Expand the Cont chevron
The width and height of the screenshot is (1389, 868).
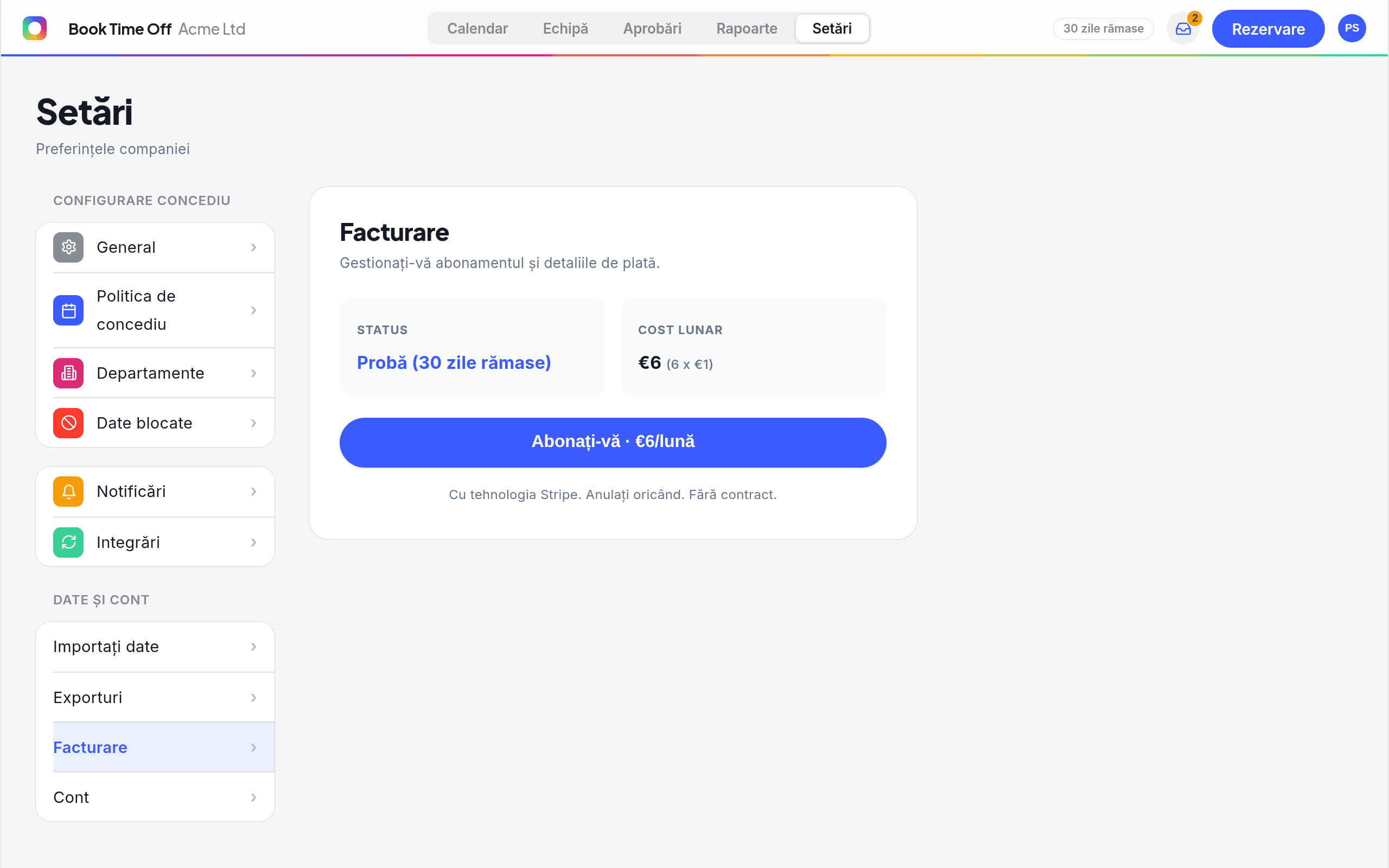click(x=254, y=797)
